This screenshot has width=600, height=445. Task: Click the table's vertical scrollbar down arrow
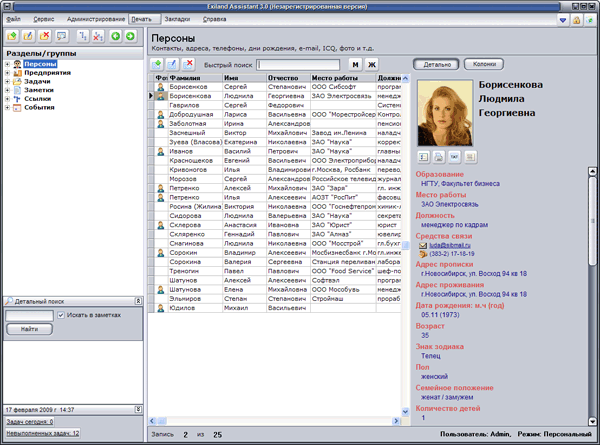406,412
